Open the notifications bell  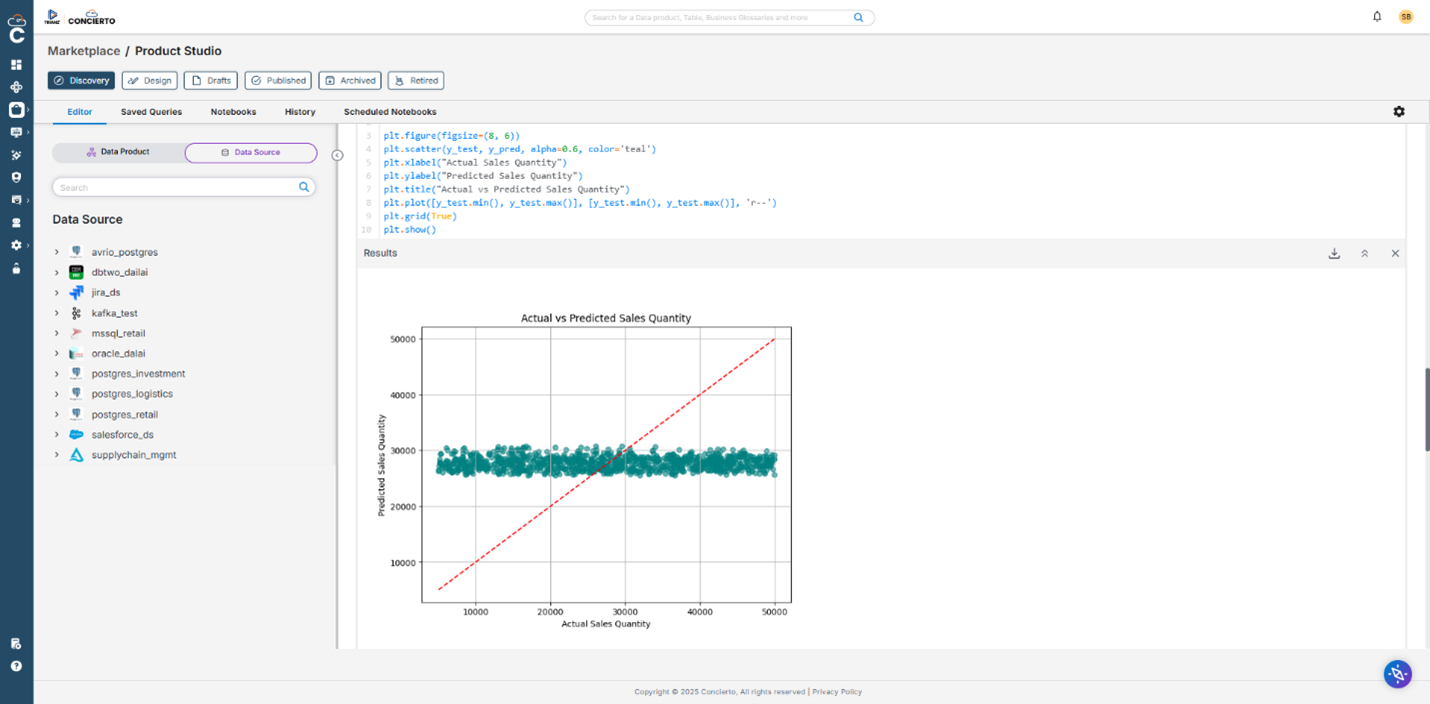coord(1378,17)
